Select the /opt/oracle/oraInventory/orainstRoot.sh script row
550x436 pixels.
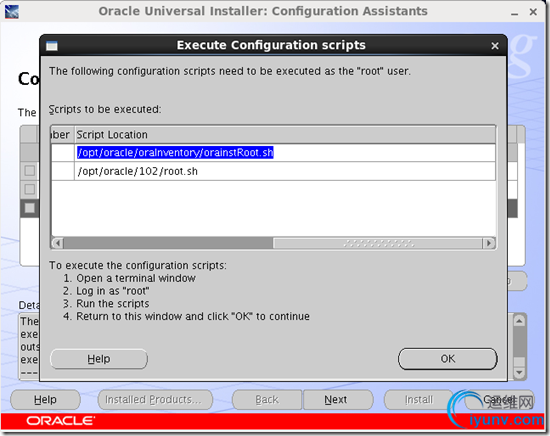(273, 153)
